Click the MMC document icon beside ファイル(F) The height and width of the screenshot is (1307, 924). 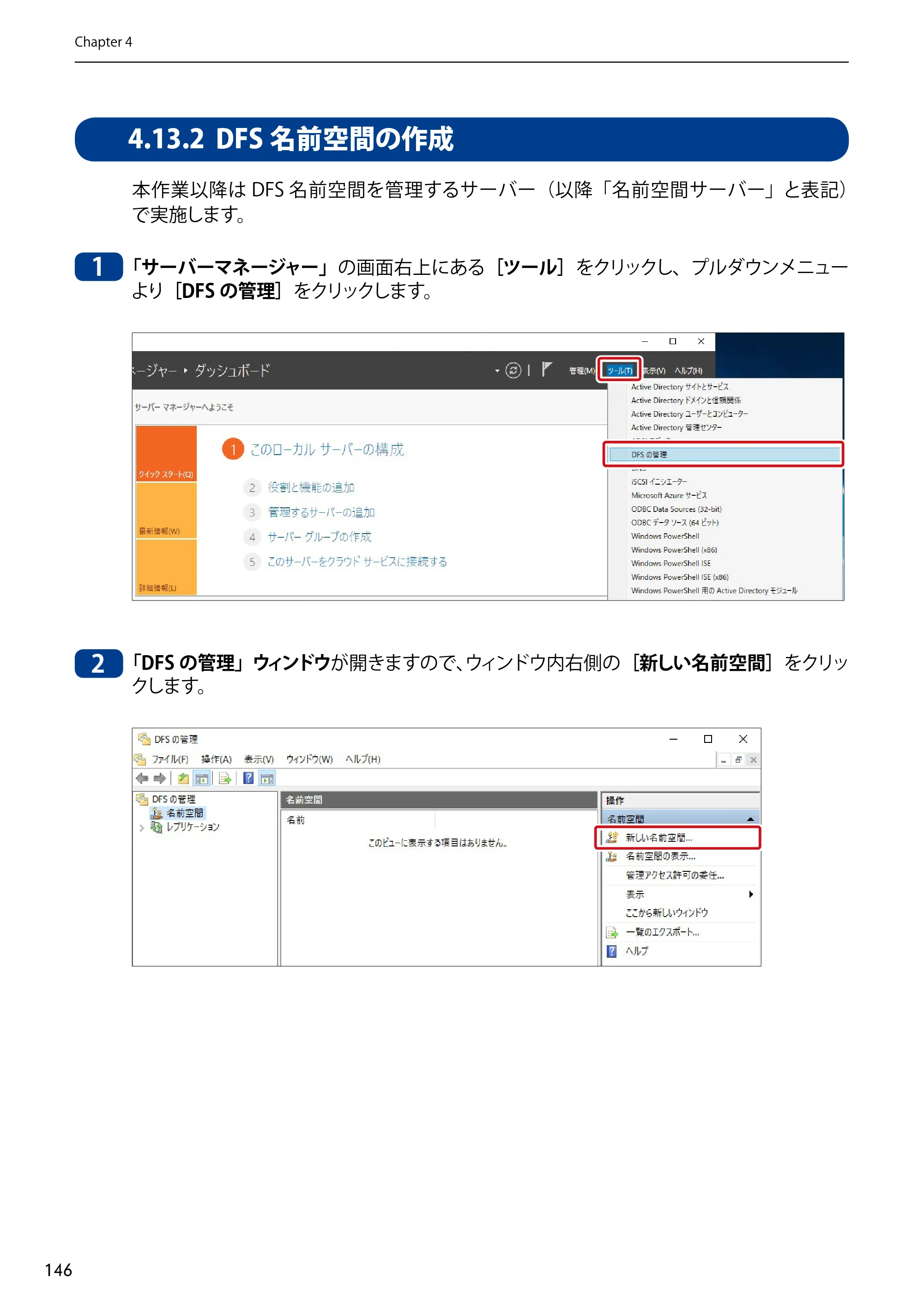(x=140, y=760)
